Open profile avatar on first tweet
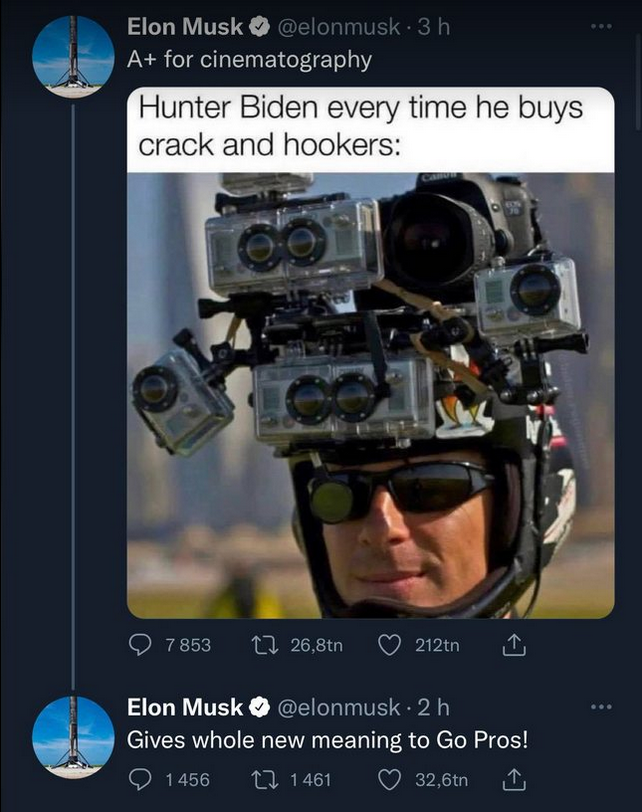 point(73,57)
